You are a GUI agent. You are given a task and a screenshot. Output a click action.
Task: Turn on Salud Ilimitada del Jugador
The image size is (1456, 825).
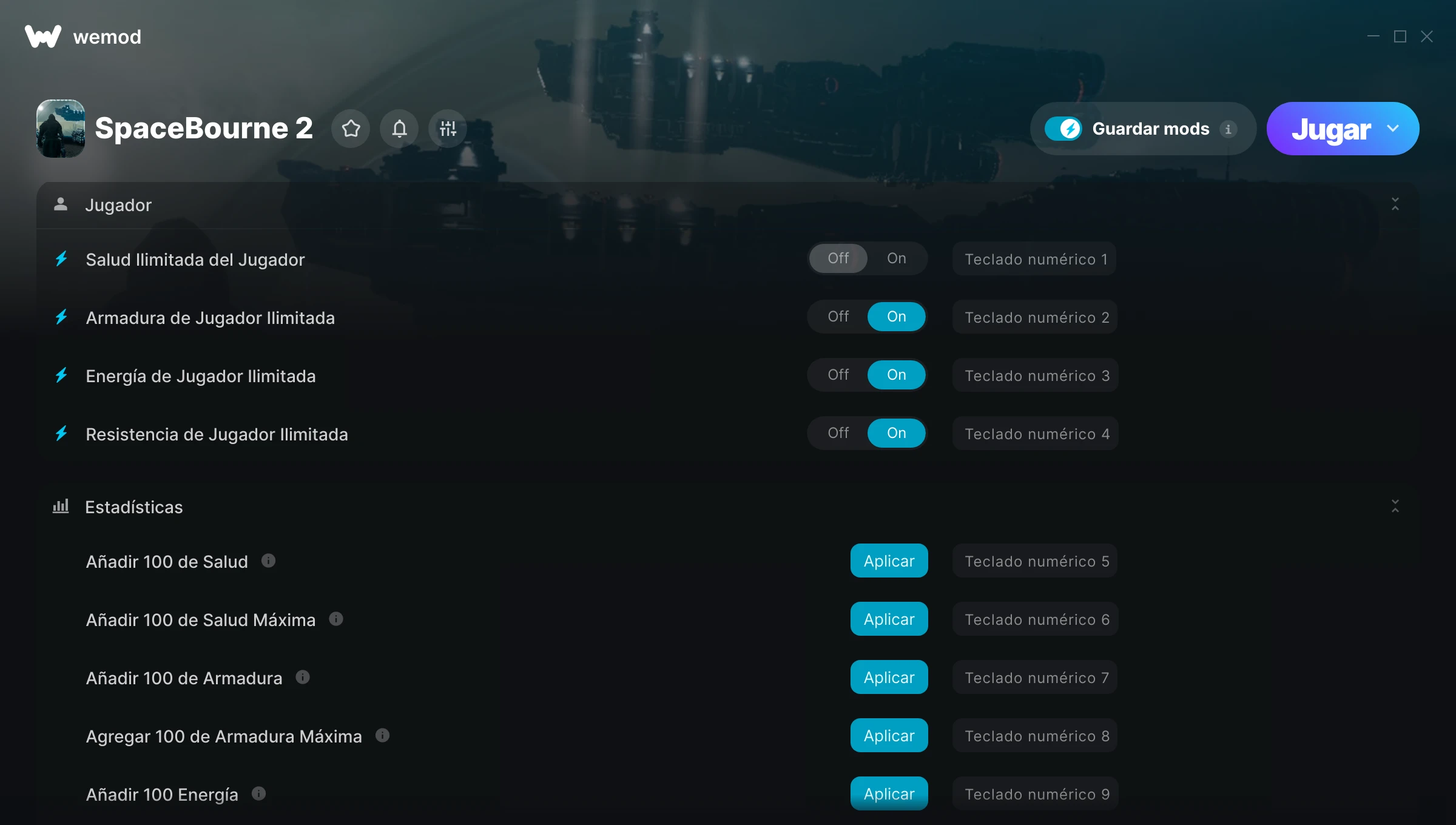(897, 258)
